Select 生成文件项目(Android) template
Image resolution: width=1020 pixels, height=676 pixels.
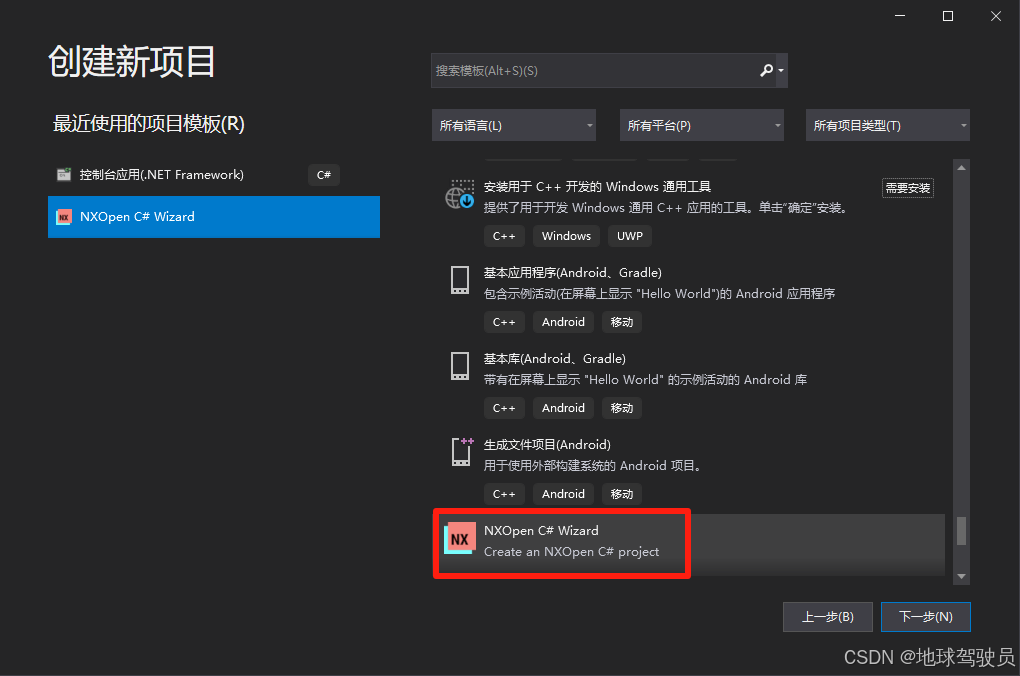(689, 468)
